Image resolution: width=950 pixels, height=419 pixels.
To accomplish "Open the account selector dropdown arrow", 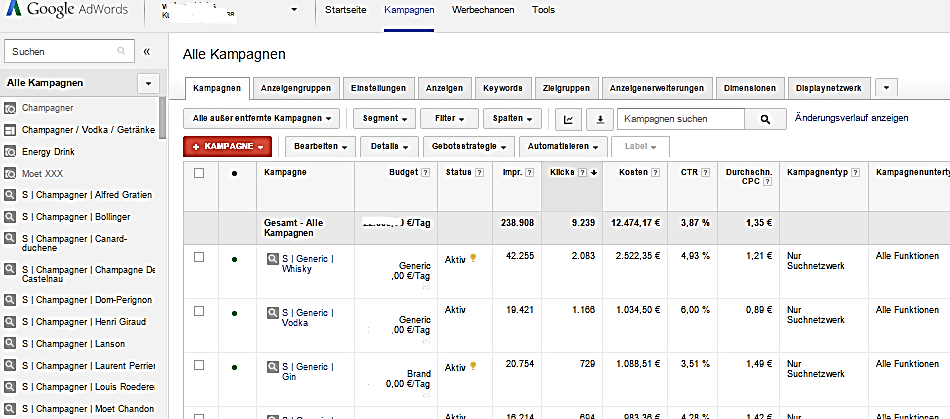I will [x=294, y=10].
